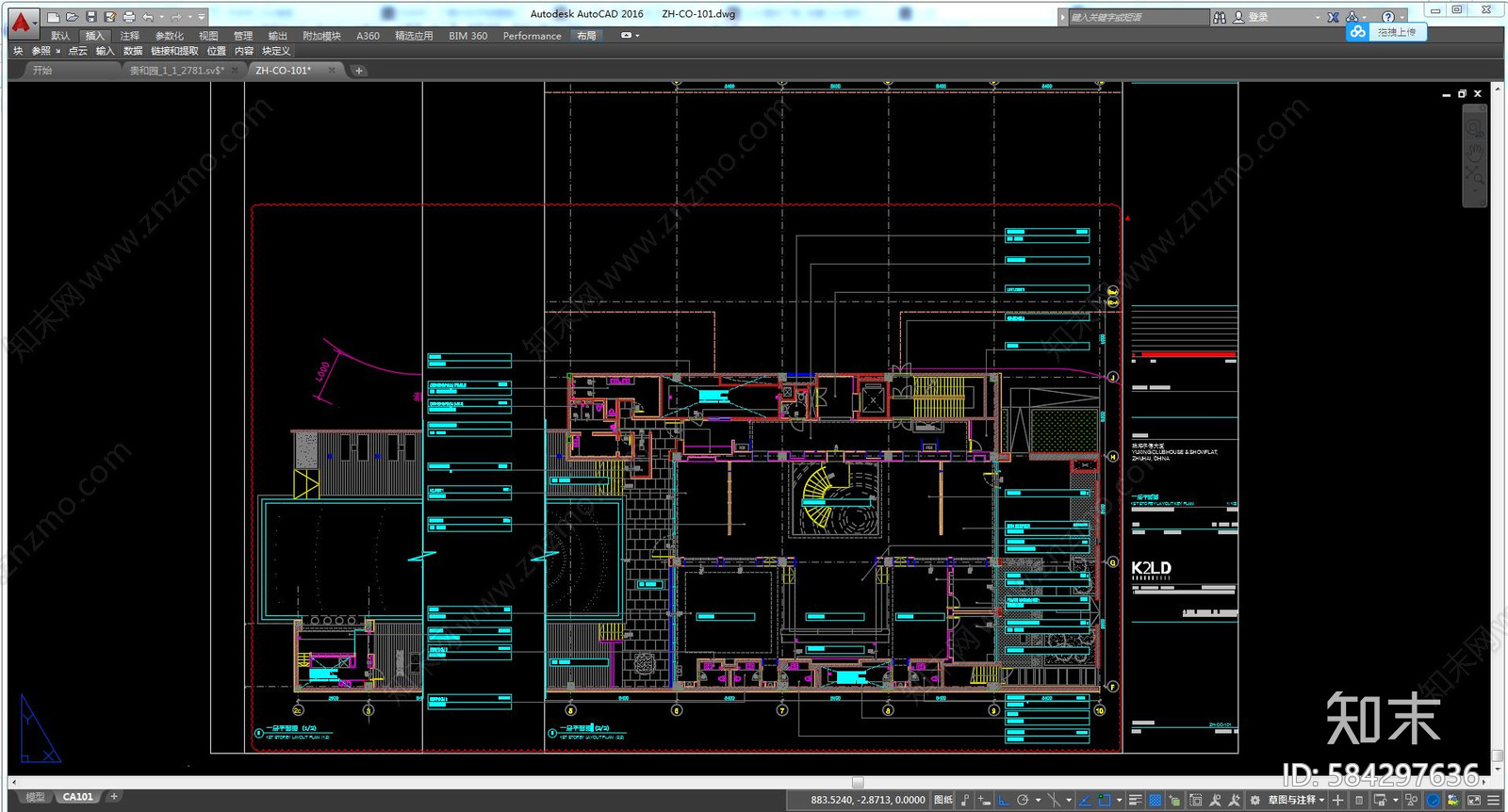Add a new drawing tab with plus button
Viewport: 1508px width, 812px height.
click(358, 71)
